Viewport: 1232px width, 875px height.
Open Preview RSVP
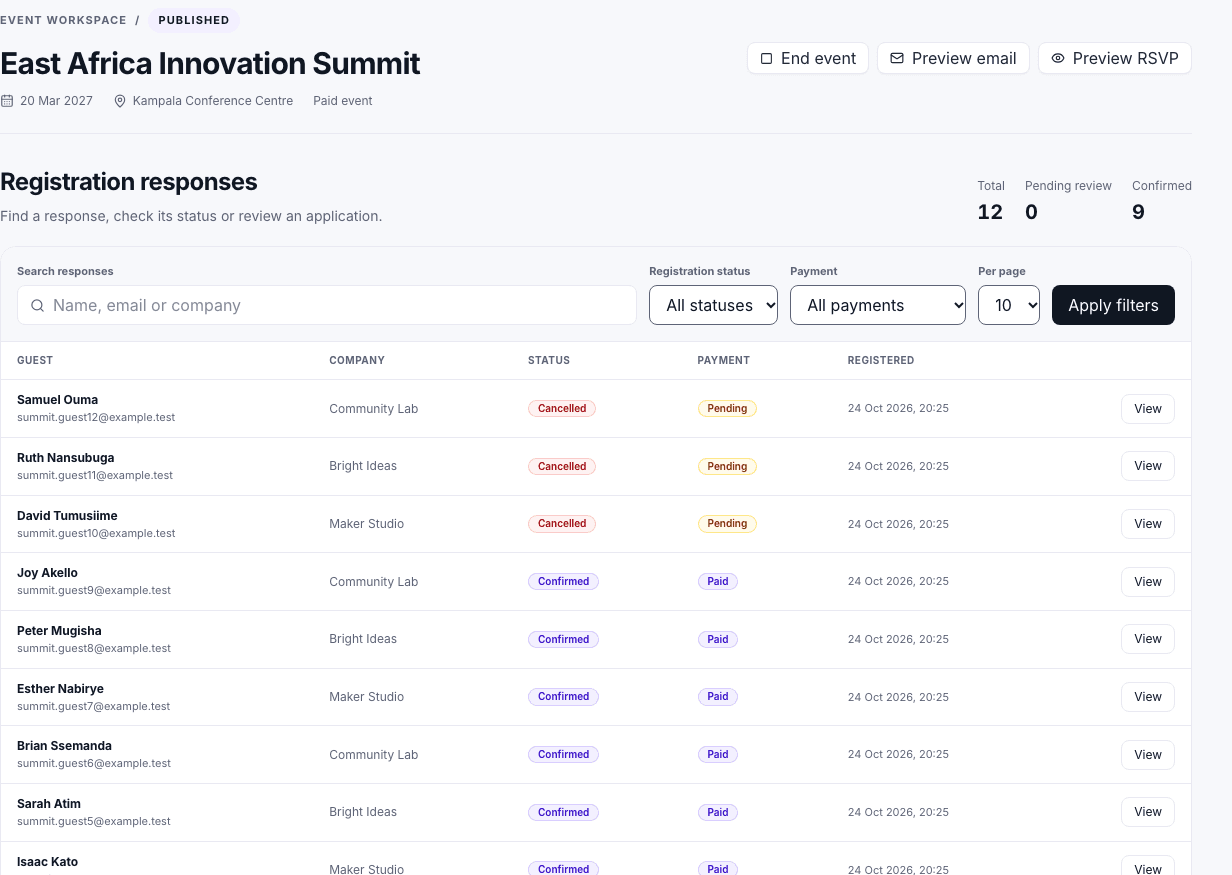click(1115, 58)
